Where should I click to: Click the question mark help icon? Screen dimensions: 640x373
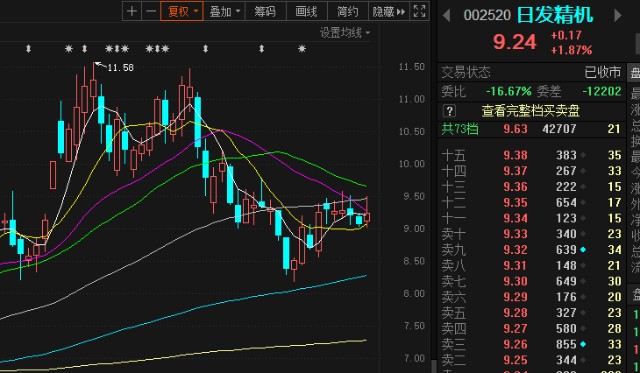(x=449, y=111)
